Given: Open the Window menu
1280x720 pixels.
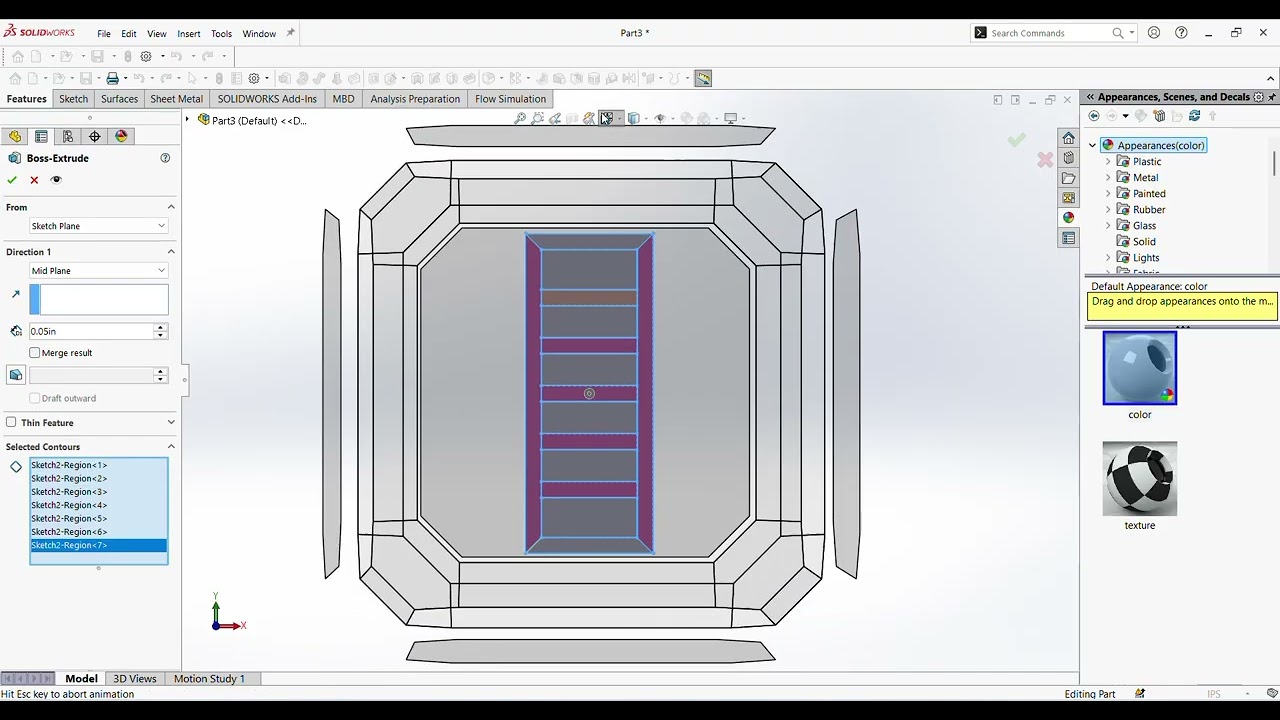Looking at the screenshot, I should [259, 33].
